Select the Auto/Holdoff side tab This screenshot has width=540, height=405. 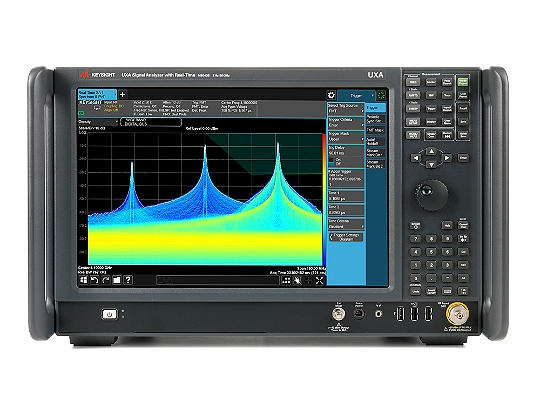point(375,142)
